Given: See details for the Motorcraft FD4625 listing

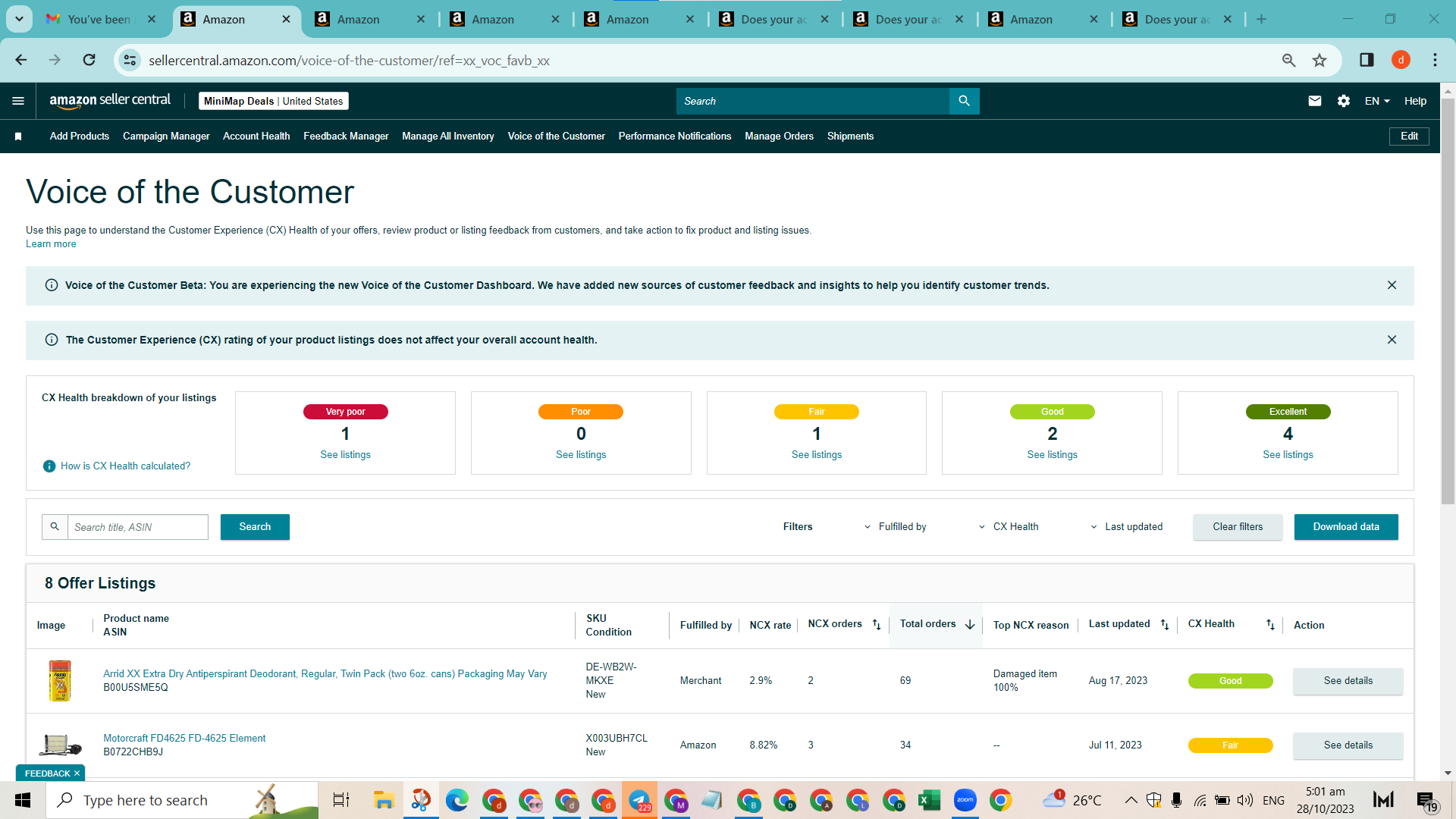Looking at the screenshot, I should (x=1348, y=745).
